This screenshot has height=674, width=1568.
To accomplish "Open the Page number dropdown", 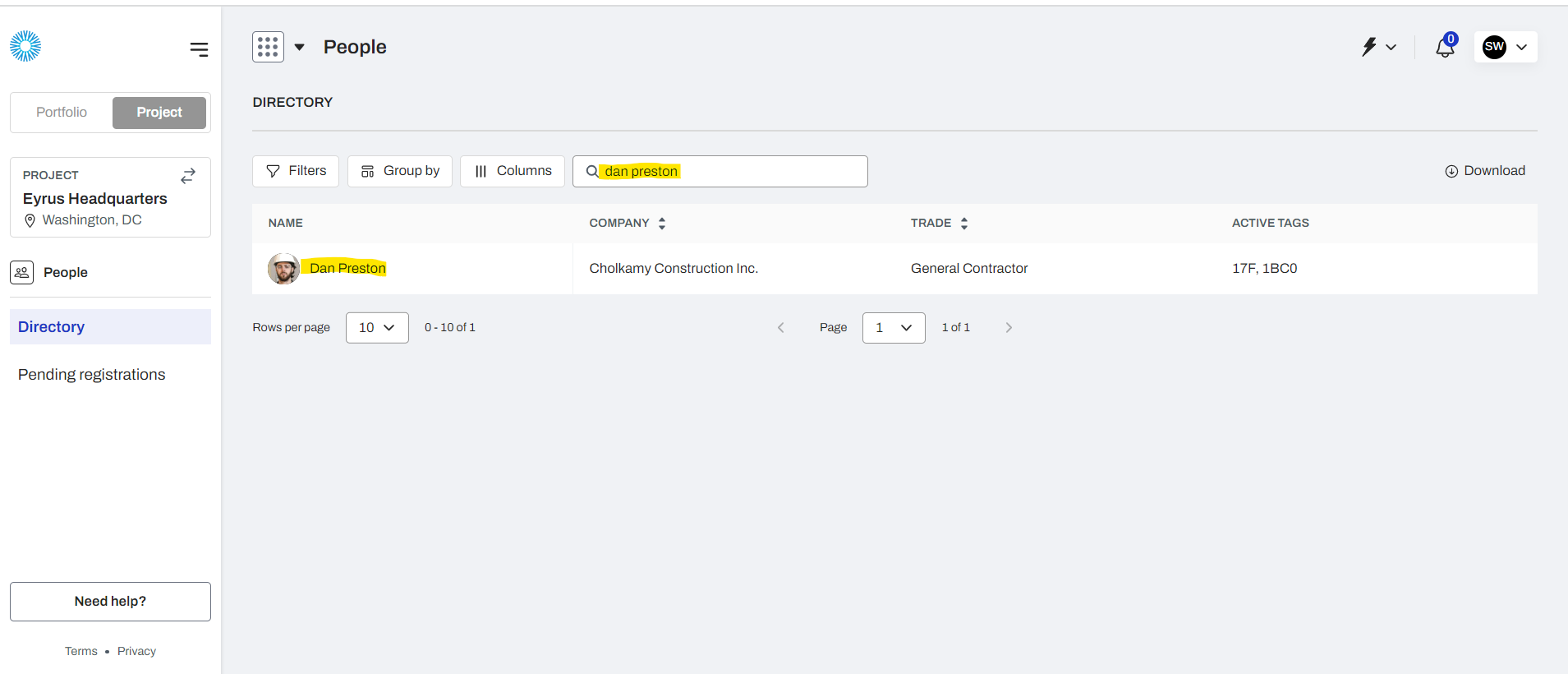I will click(894, 328).
